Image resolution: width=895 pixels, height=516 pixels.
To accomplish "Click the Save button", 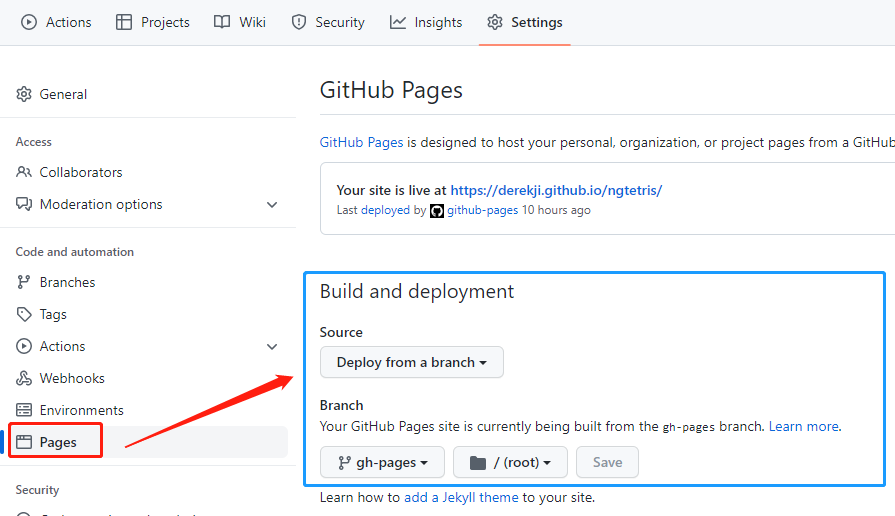I will 607,462.
